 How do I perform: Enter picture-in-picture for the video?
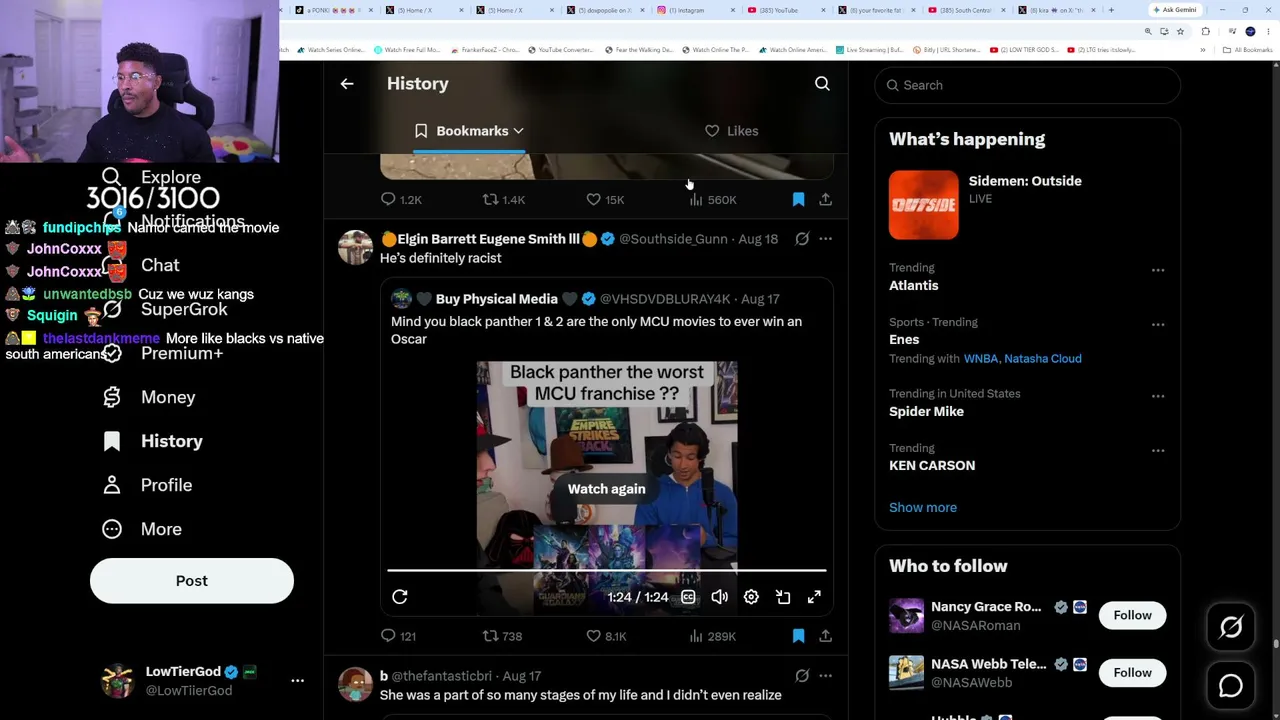pos(783,597)
